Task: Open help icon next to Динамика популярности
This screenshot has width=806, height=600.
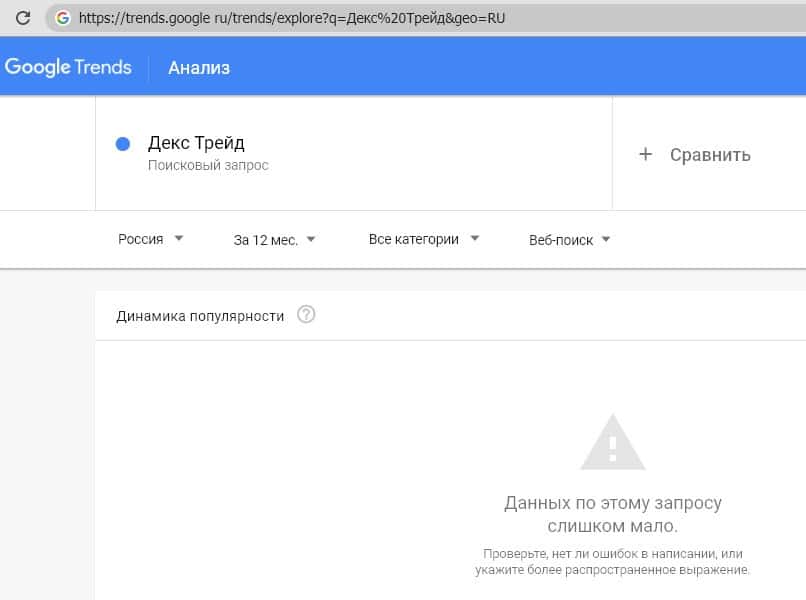Action: click(x=307, y=315)
